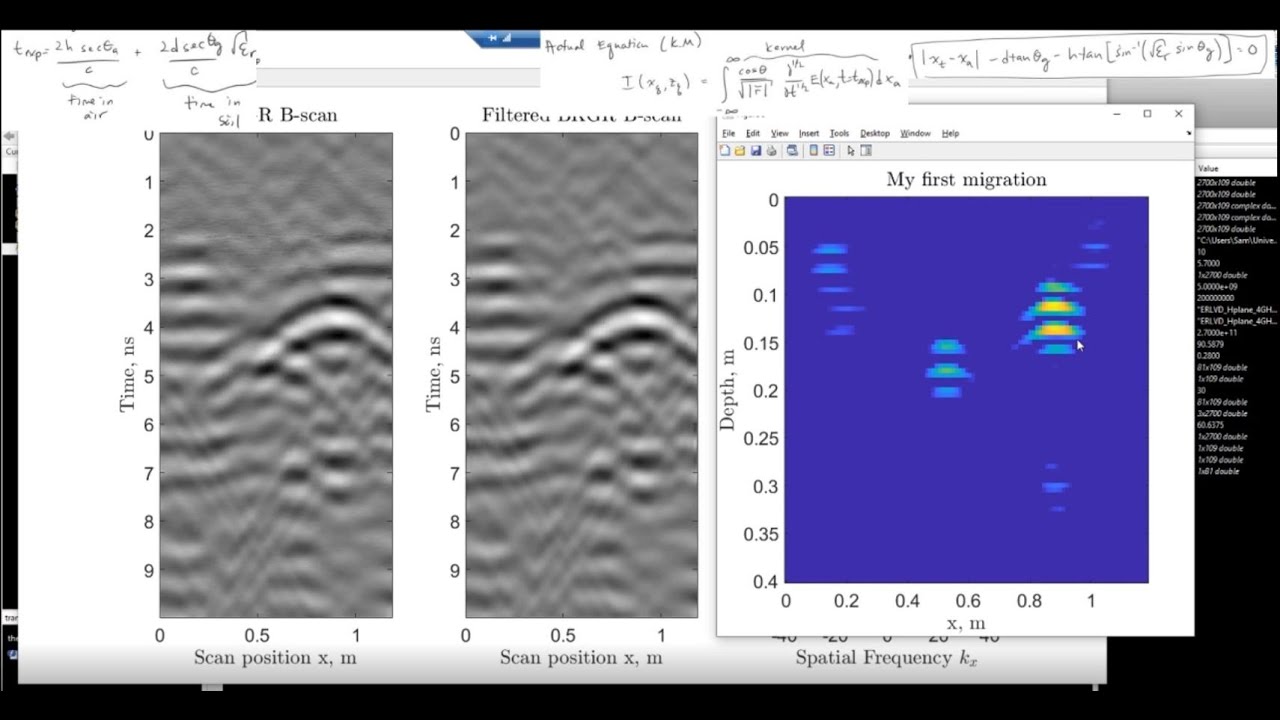Open the Help menu of the figure window
1280x720 pixels.
[951, 133]
